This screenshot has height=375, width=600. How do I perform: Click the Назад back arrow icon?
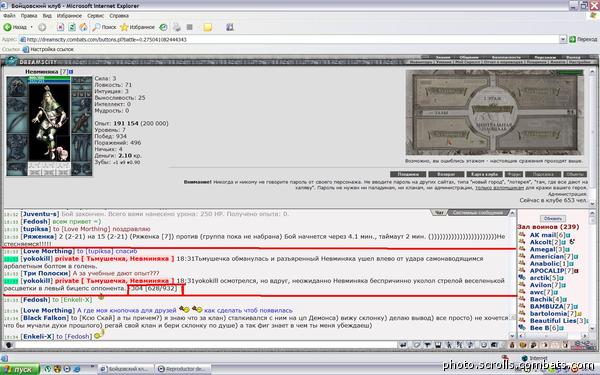coord(7,27)
